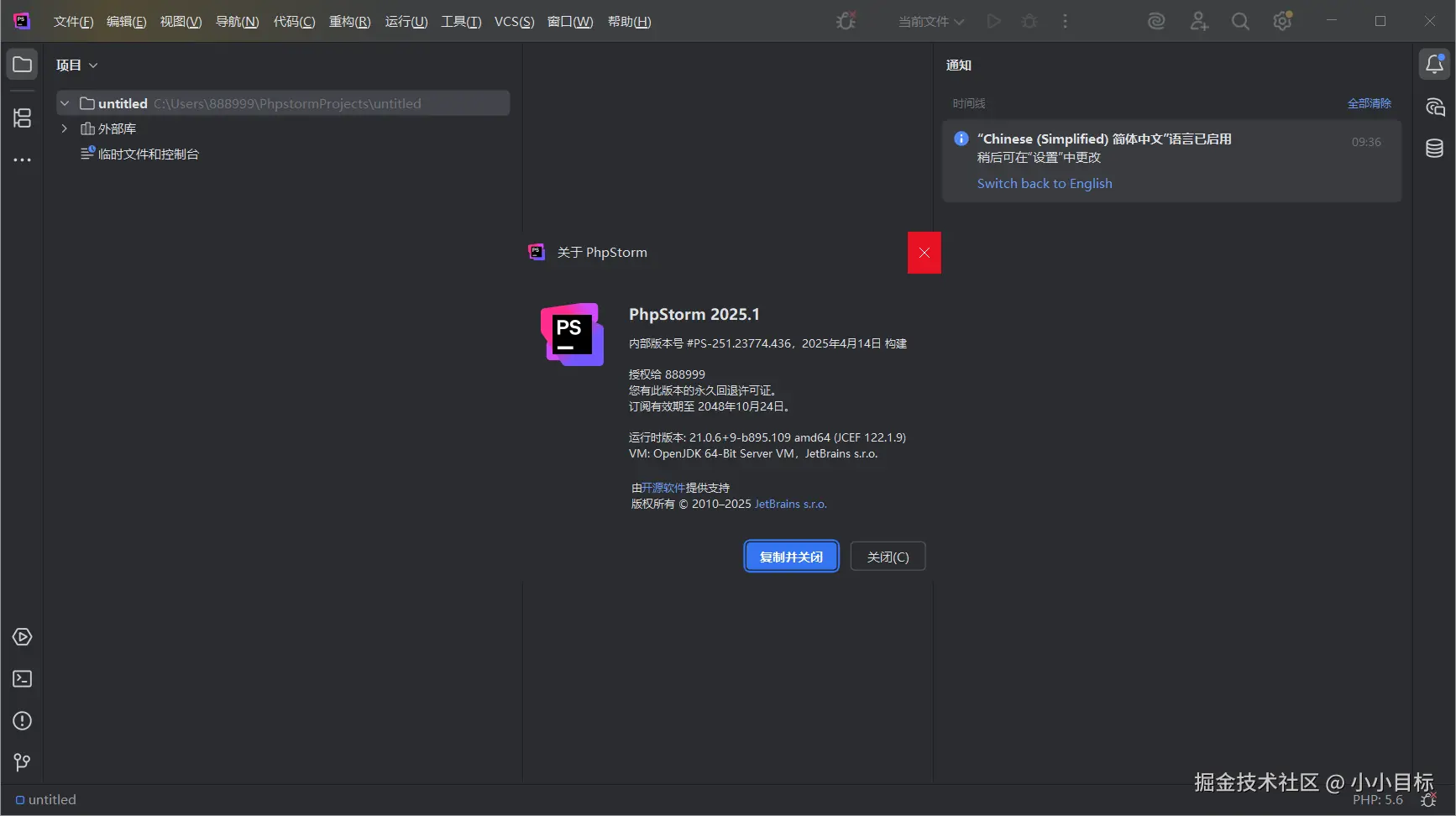Image resolution: width=1456 pixels, height=816 pixels.
Task: Click the large PS logo in About dialog
Action: [x=572, y=334]
